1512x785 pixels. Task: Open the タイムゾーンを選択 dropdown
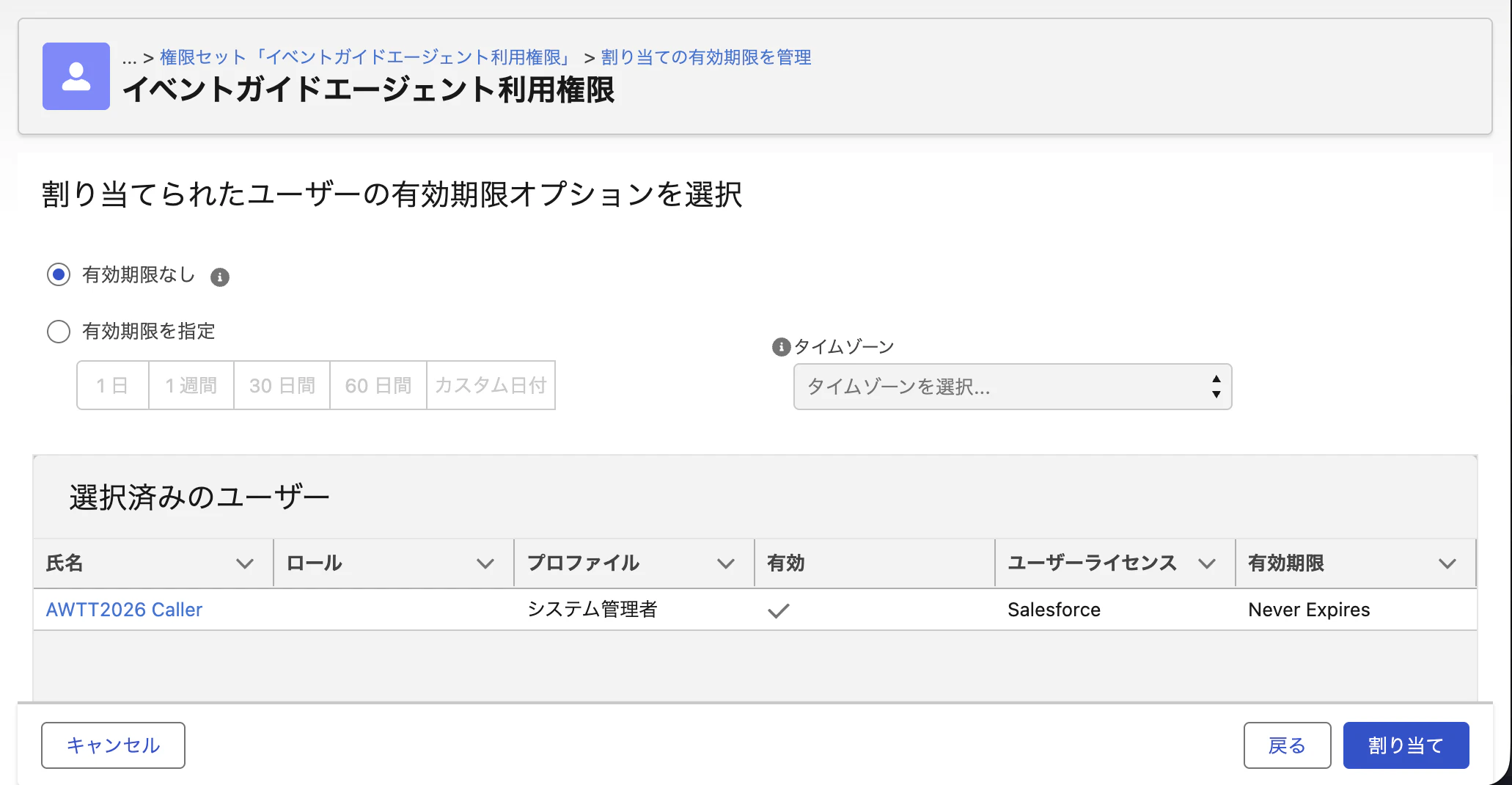(x=1013, y=387)
